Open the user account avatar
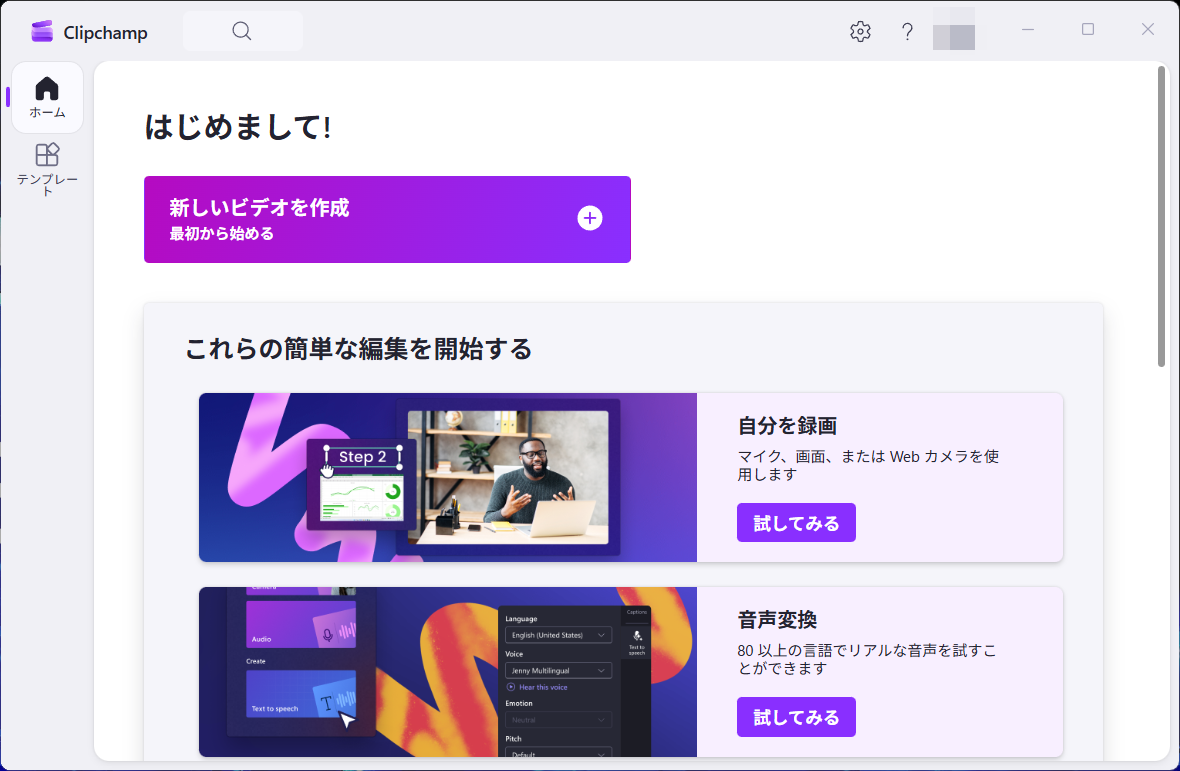Screen dimensions: 1180x771 coord(953,30)
